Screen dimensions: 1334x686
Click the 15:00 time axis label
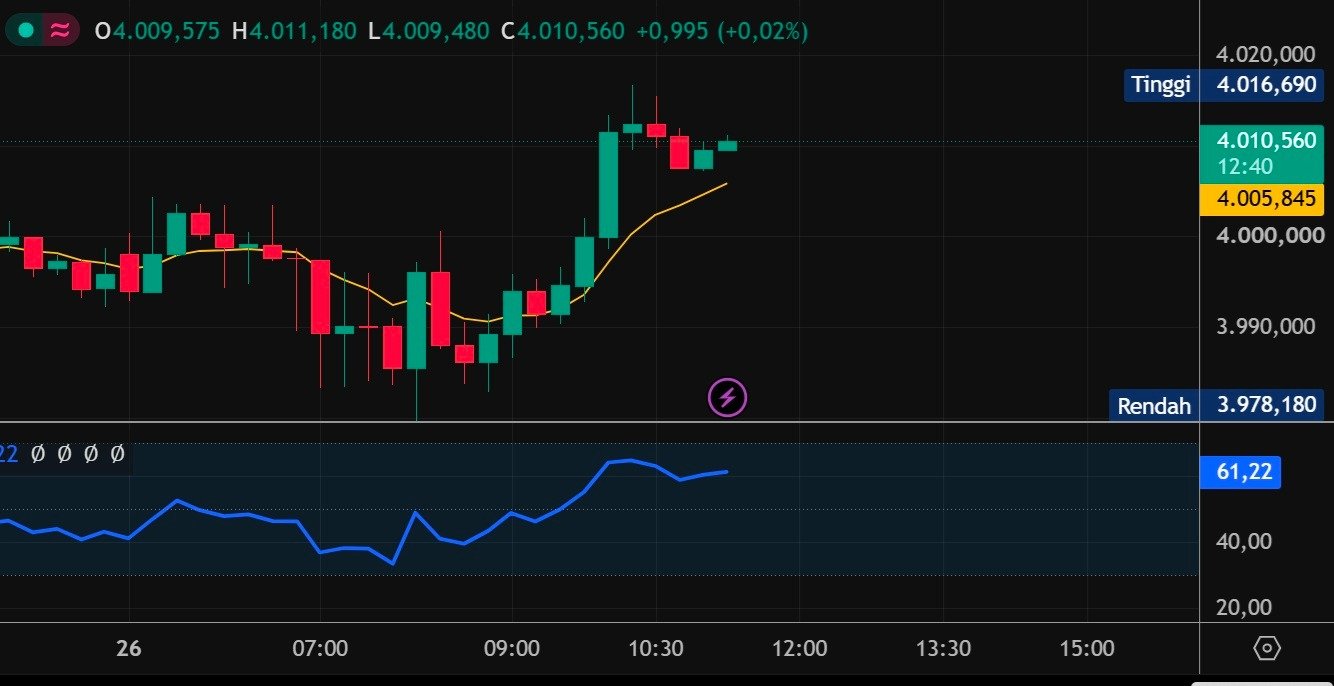click(1088, 648)
